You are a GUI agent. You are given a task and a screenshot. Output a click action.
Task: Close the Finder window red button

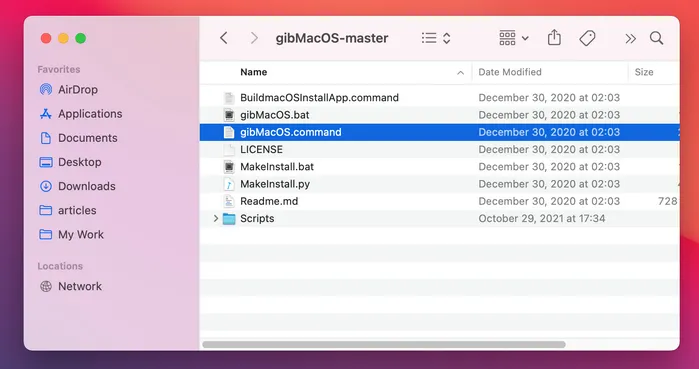pyautogui.click(x=46, y=38)
